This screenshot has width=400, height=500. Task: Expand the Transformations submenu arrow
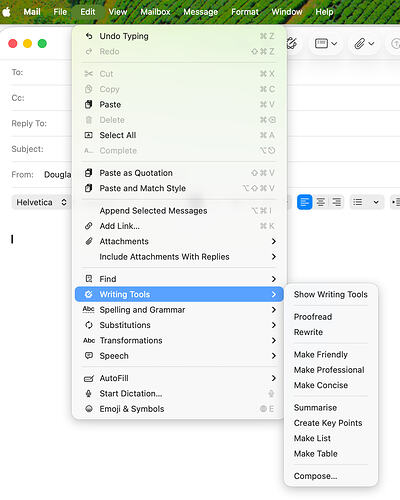pyautogui.click(x=274, y=340)
